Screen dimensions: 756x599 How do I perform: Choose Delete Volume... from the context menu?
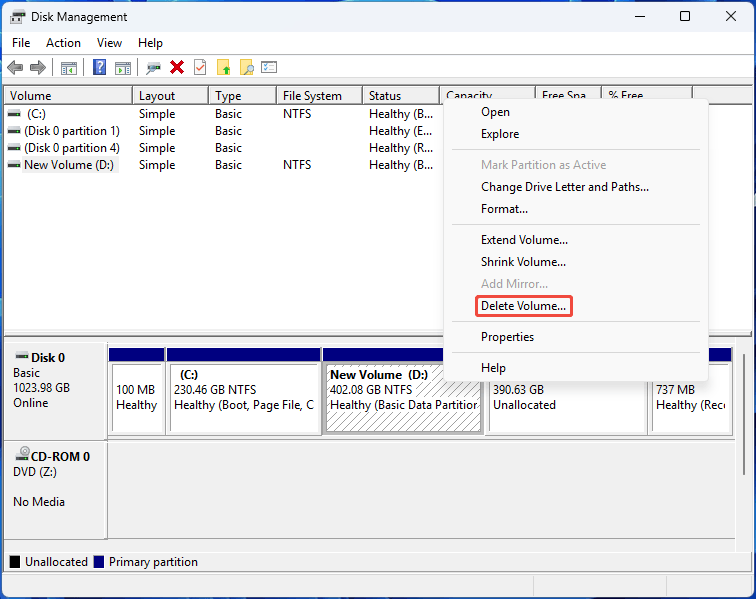pos(576,306)
